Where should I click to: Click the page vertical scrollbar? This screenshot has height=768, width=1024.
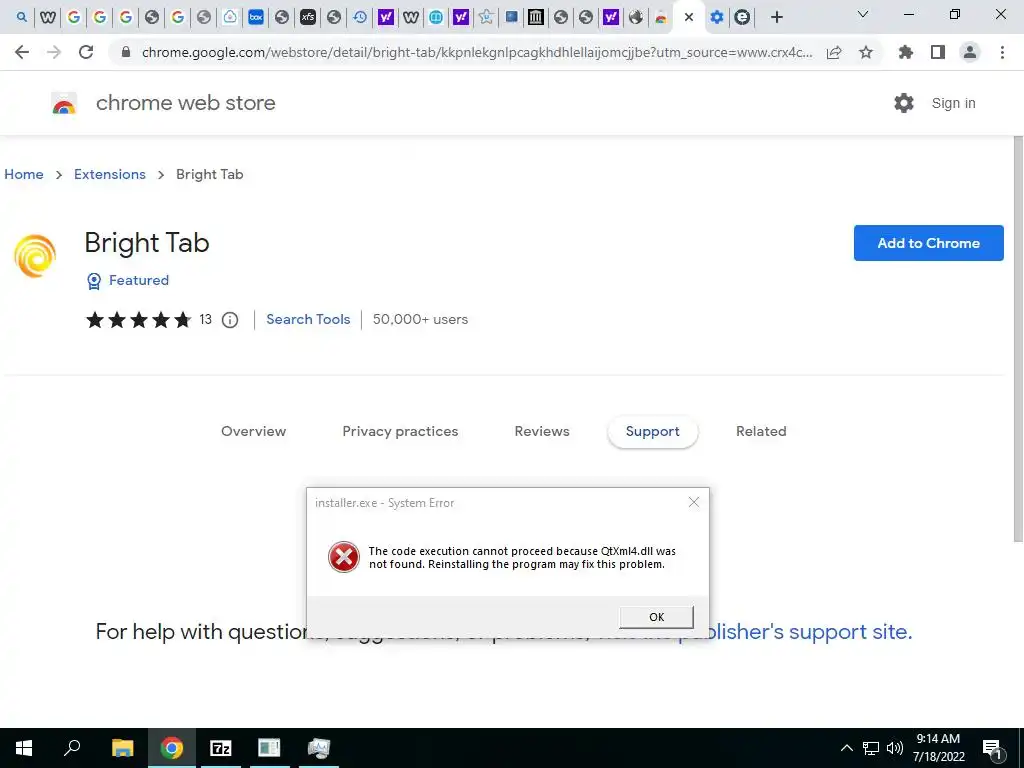tap(1017, 338)
